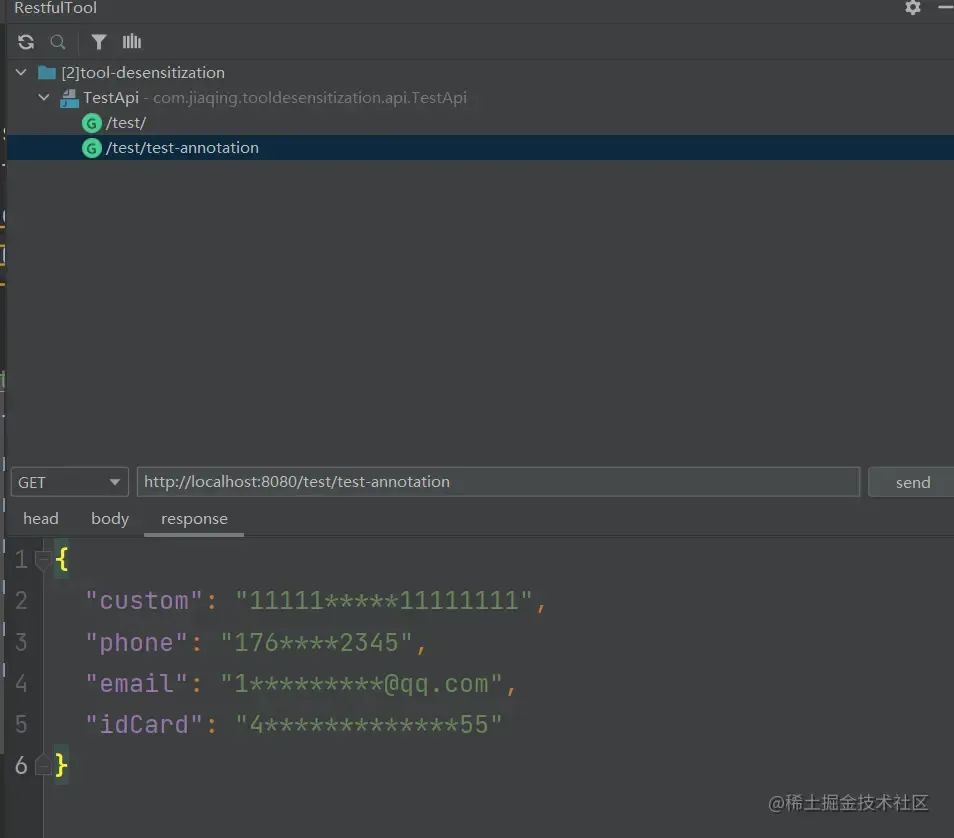This screenshot has width=954, height=838.
Task: Open the search icon in RestfulTool toolbar
Action: click(58, 42)
